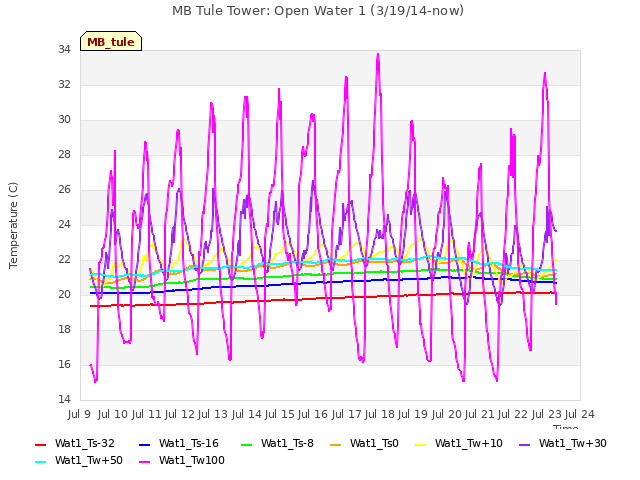Click the 16 y-axis tick label
This screenshot has width=640, height=480.
[64, 364]
